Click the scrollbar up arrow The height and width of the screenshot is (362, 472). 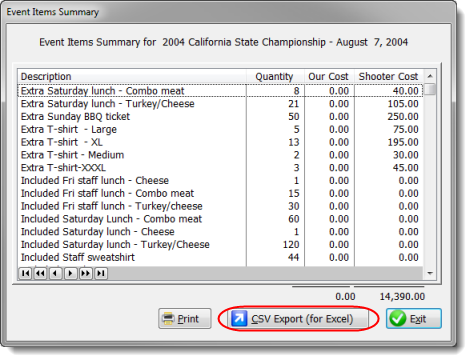430,76
